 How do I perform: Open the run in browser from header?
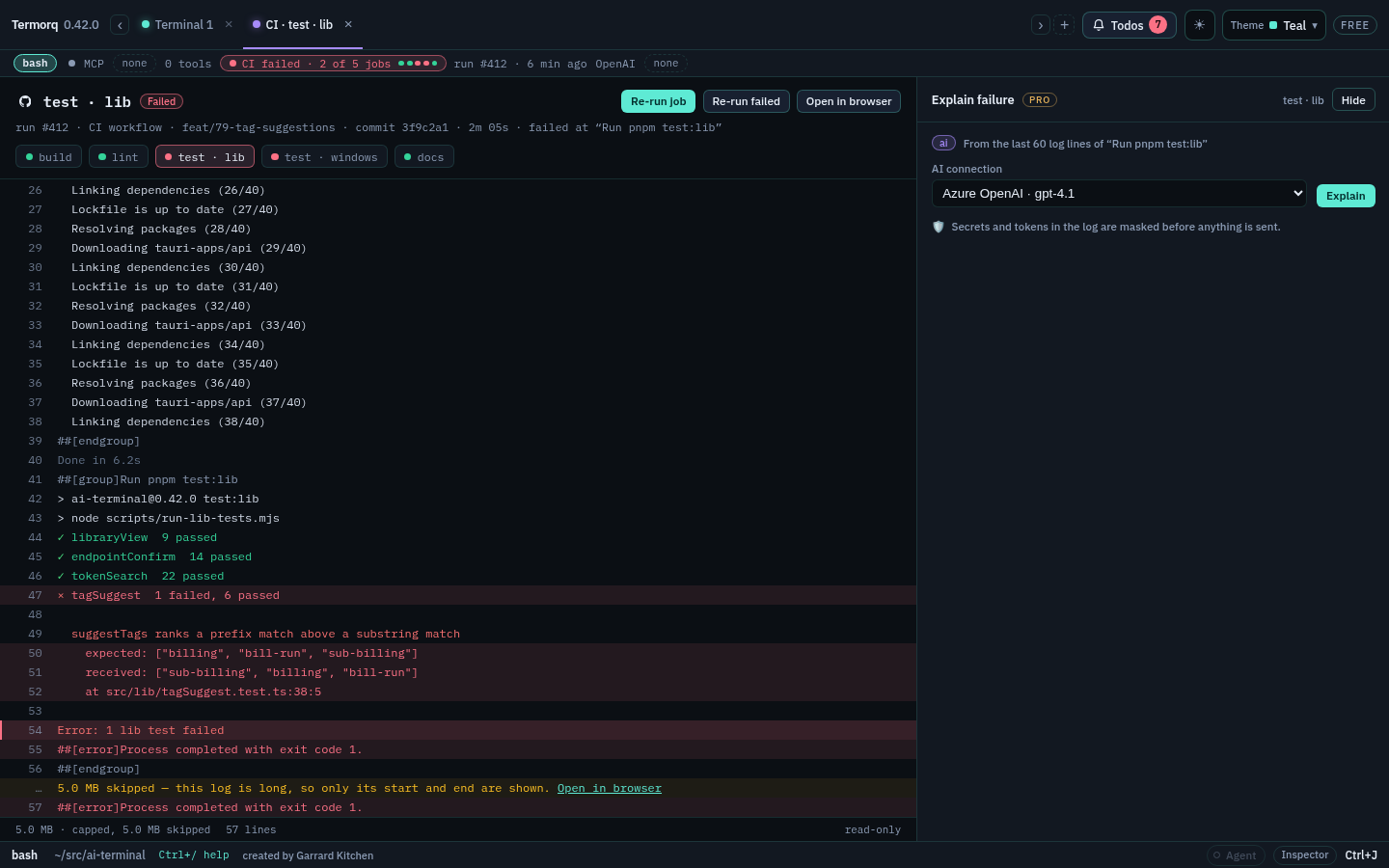point(849,101)
